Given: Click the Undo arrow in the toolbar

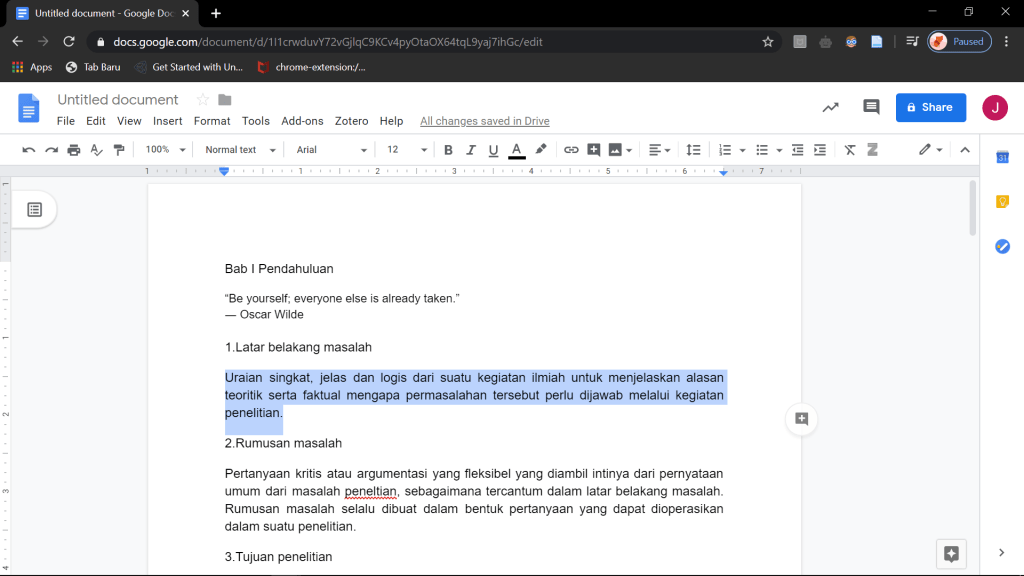Looking at the screenshot, I should pyautogui.click(x=28, y=150).
